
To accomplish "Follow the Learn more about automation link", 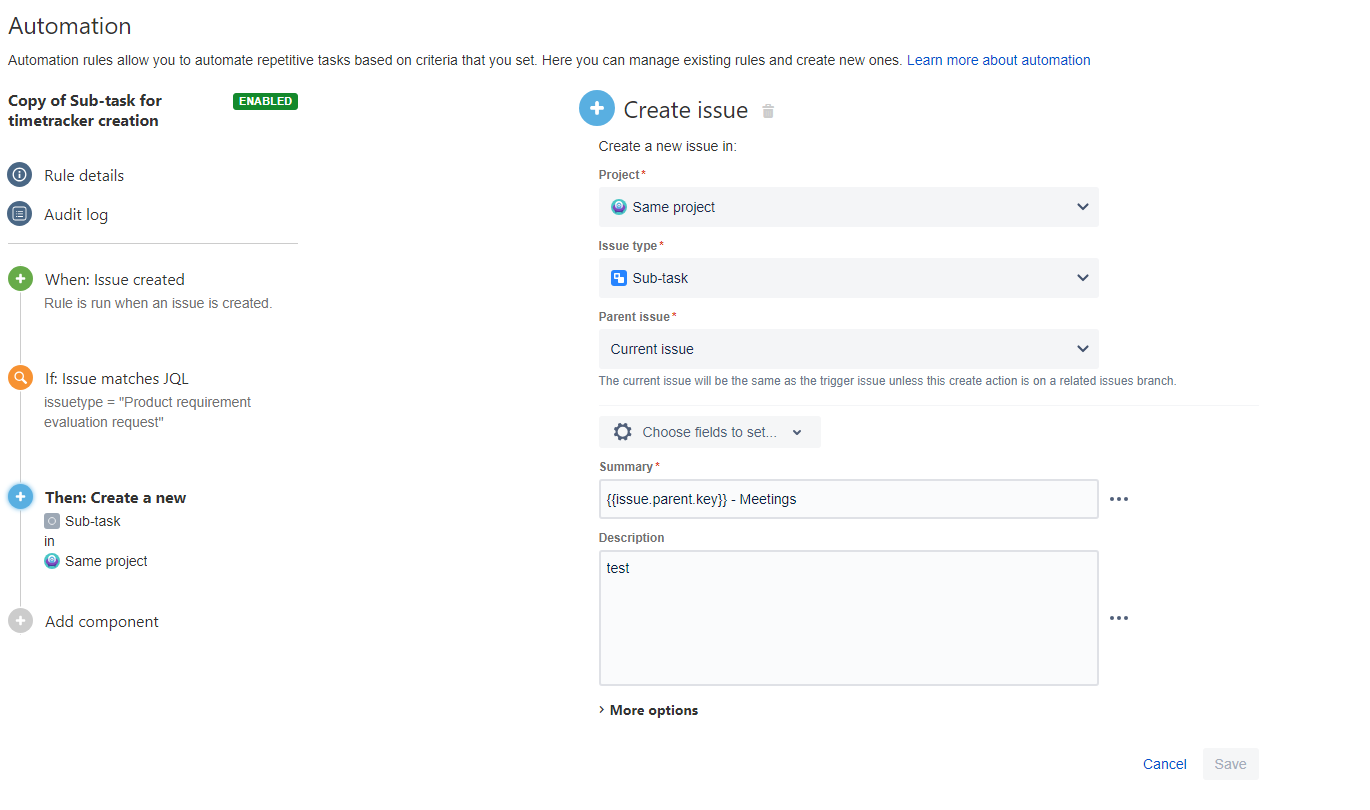I will [998, 60].
